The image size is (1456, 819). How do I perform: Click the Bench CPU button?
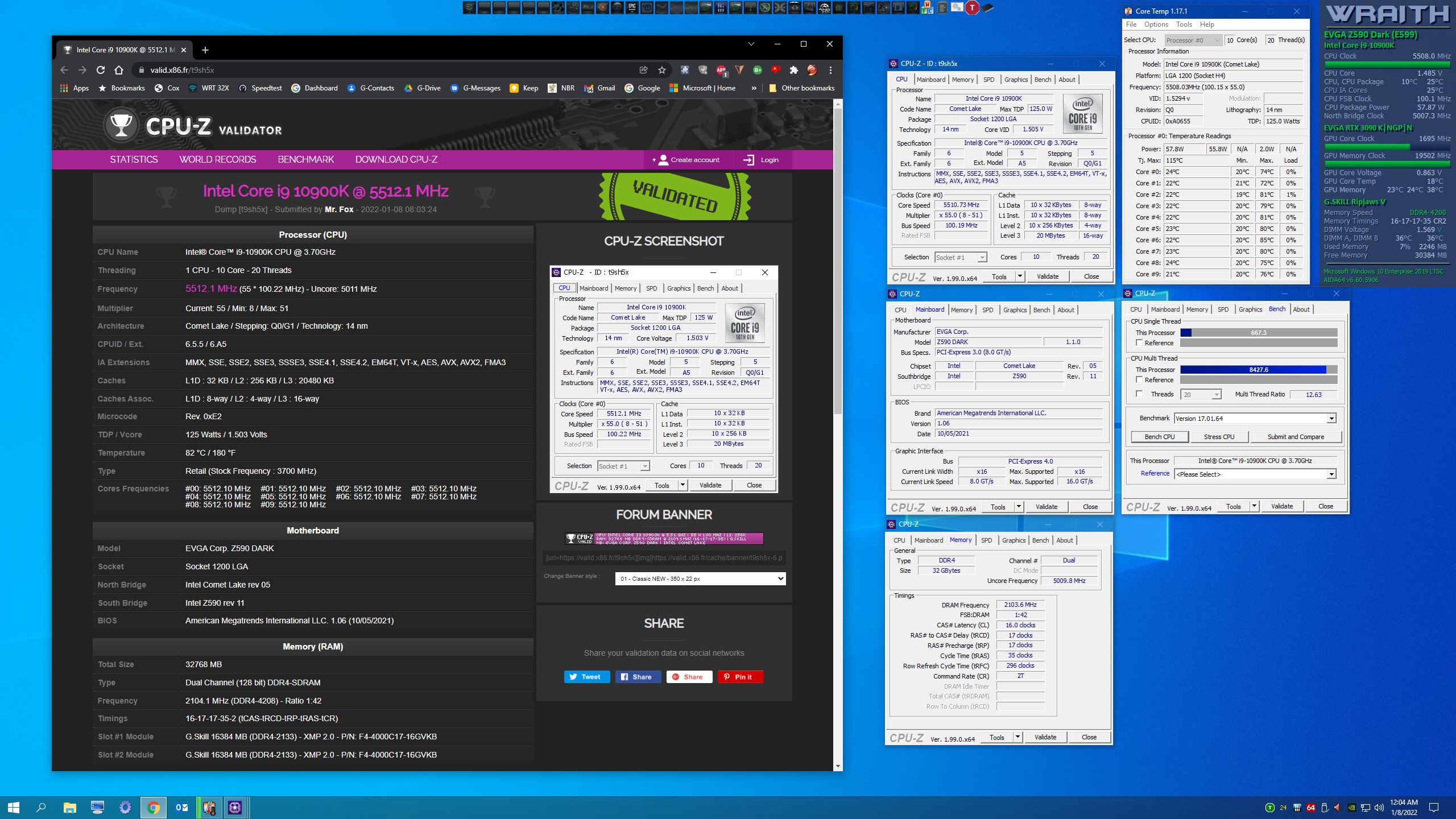1159,437
